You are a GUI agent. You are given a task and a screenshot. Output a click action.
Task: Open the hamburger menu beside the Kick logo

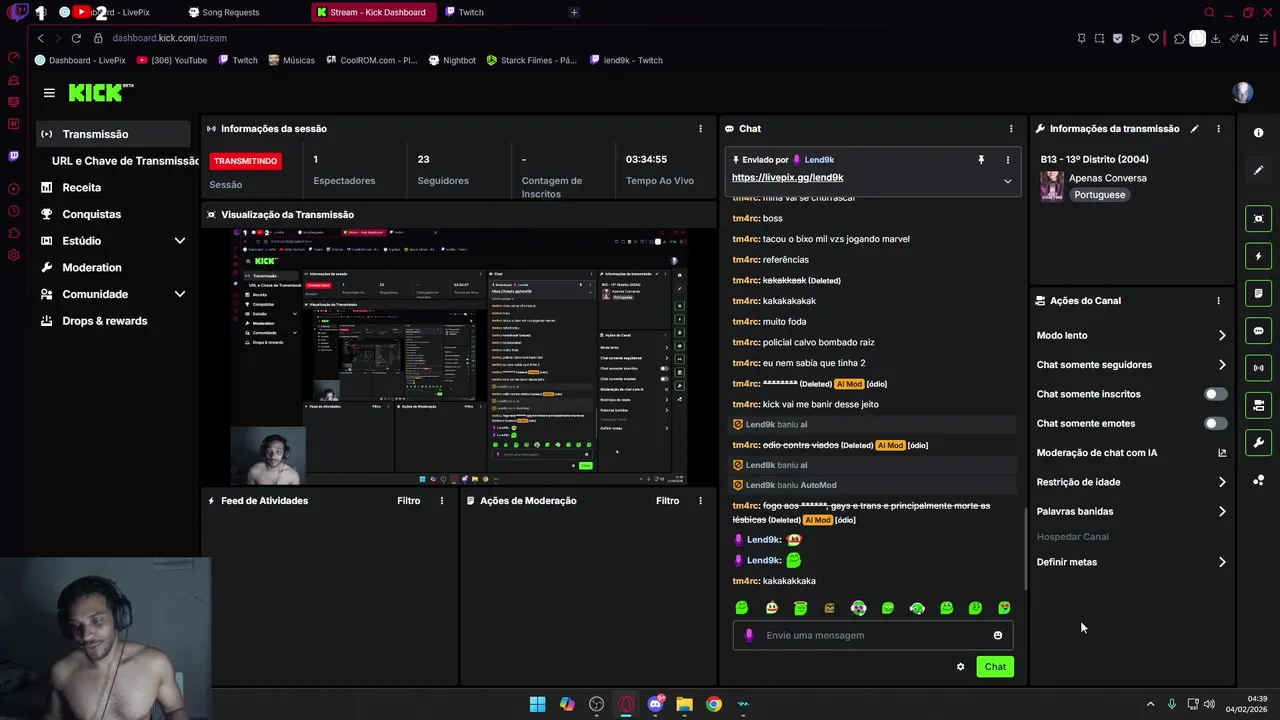pos(49,93)
